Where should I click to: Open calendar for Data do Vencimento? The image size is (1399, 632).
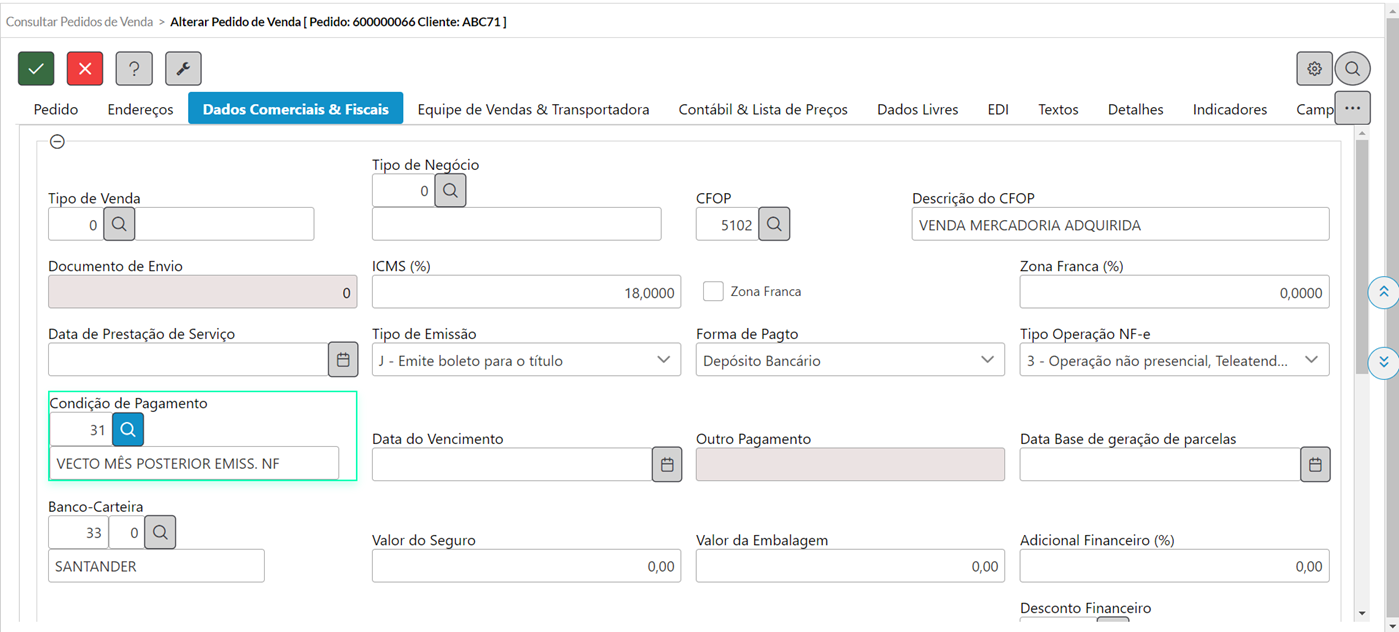pos(667,464)
